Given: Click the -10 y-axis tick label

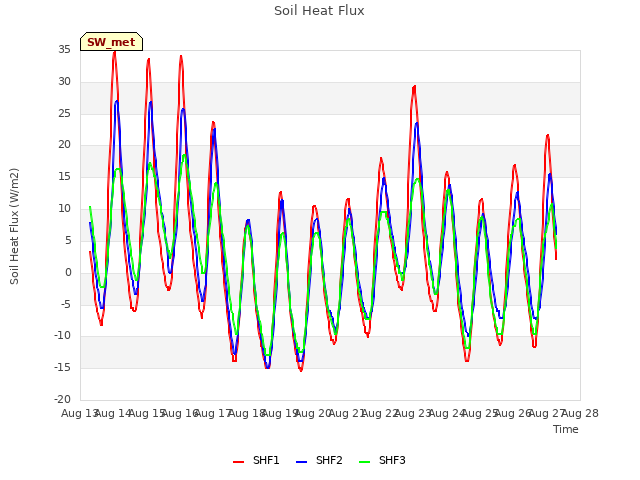Looking at the screenshot, I should (x=62, y=336).
